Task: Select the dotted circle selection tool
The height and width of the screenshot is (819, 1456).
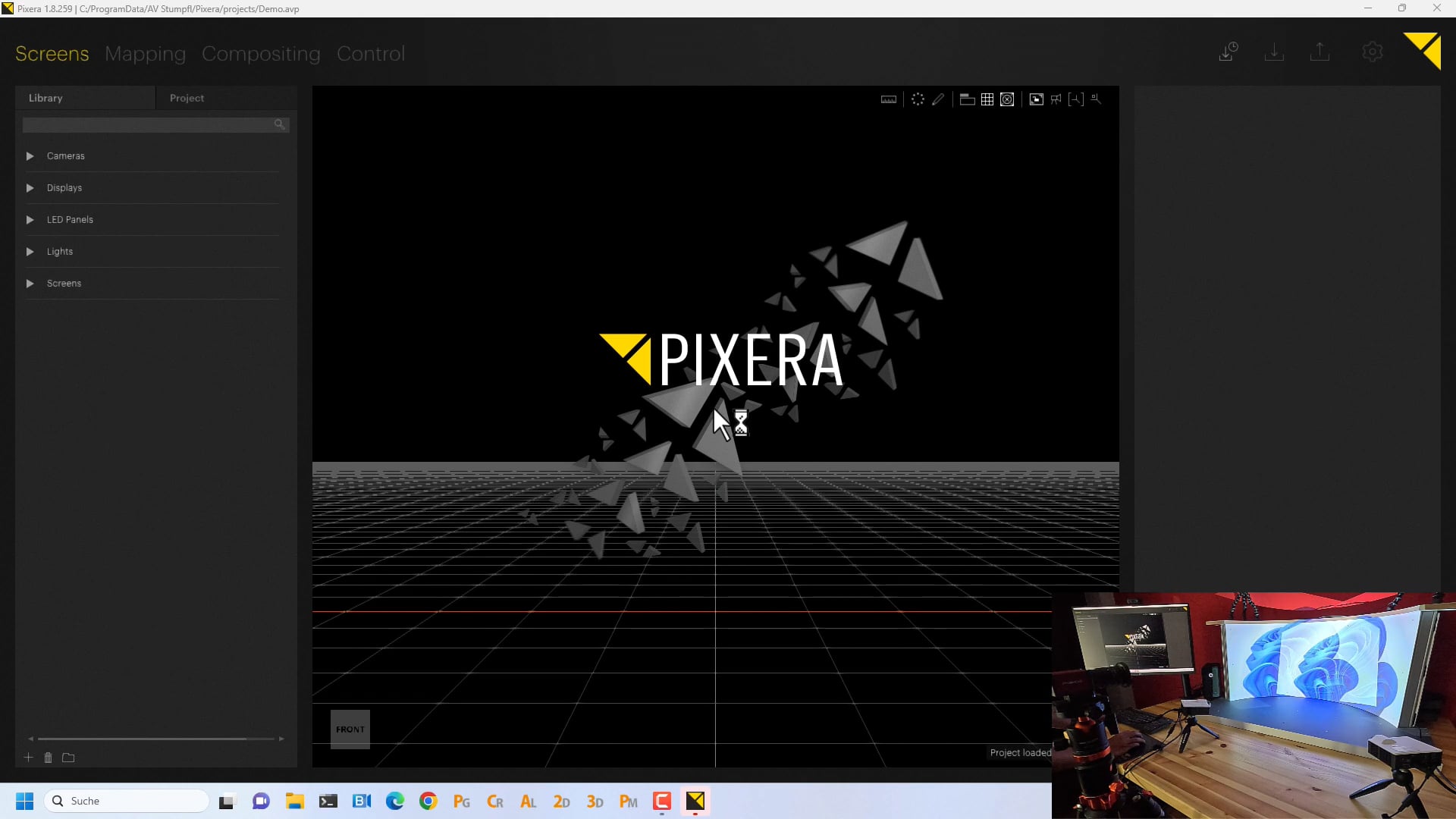Action: (918, 99)
